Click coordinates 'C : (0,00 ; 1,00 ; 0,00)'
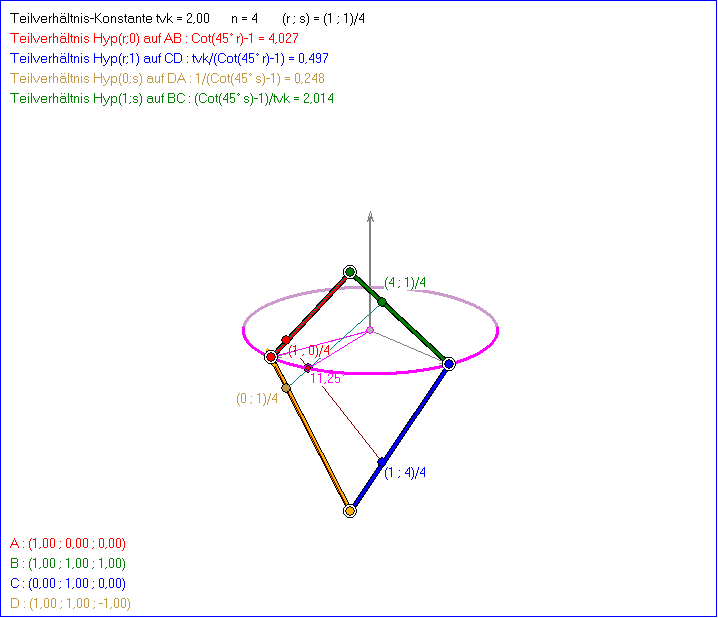This screenshot has height=618, width=718. click(x=68, y=583)
